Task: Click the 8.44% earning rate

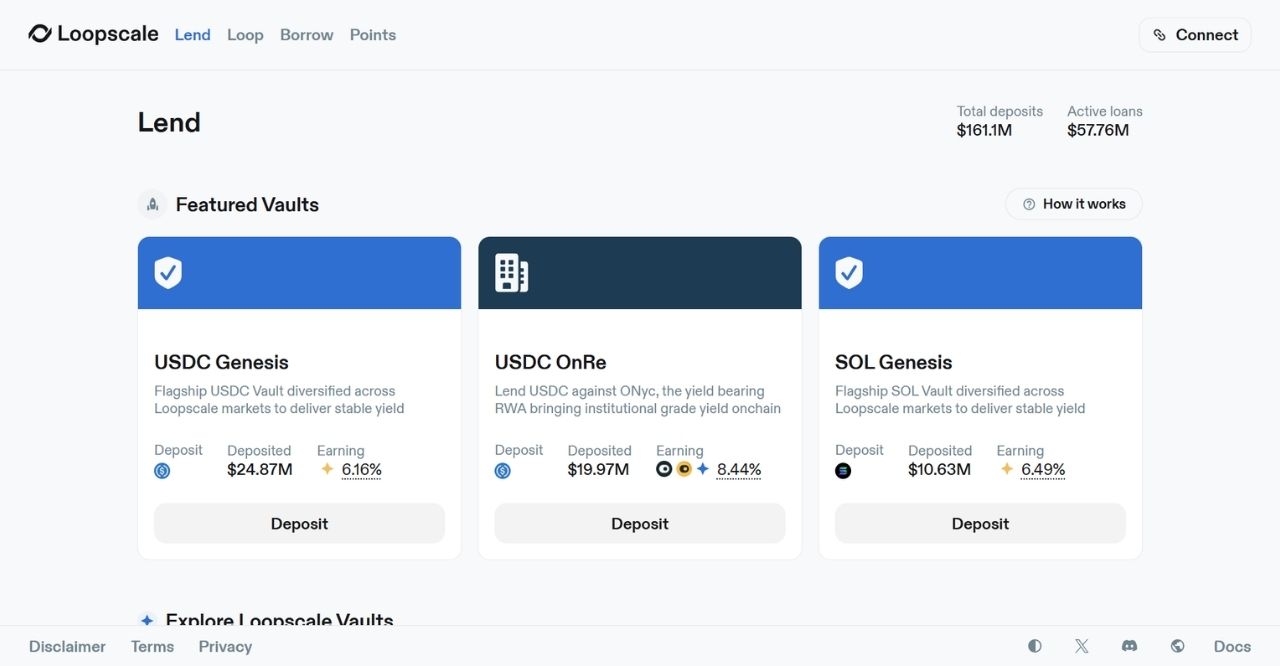Action: [x=739, y=470]
